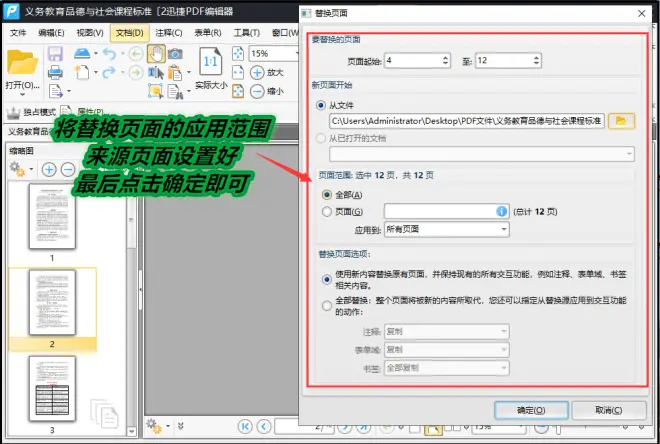Click the Print icon
Image resolution: width=660 pixels, height=444 pixels.
[56, 72]
